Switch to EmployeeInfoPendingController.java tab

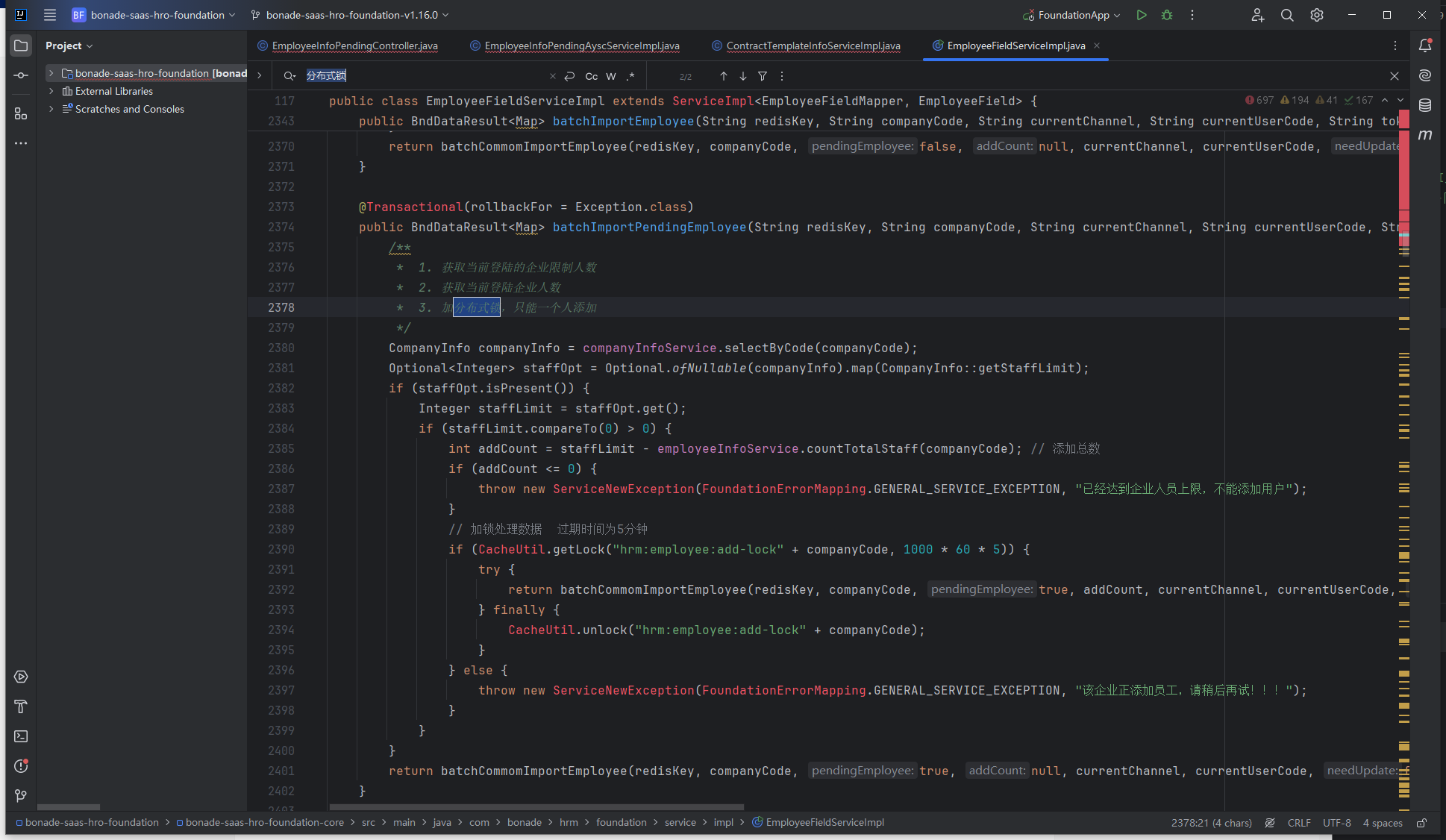pyautogui.click(x=347, y=46)
